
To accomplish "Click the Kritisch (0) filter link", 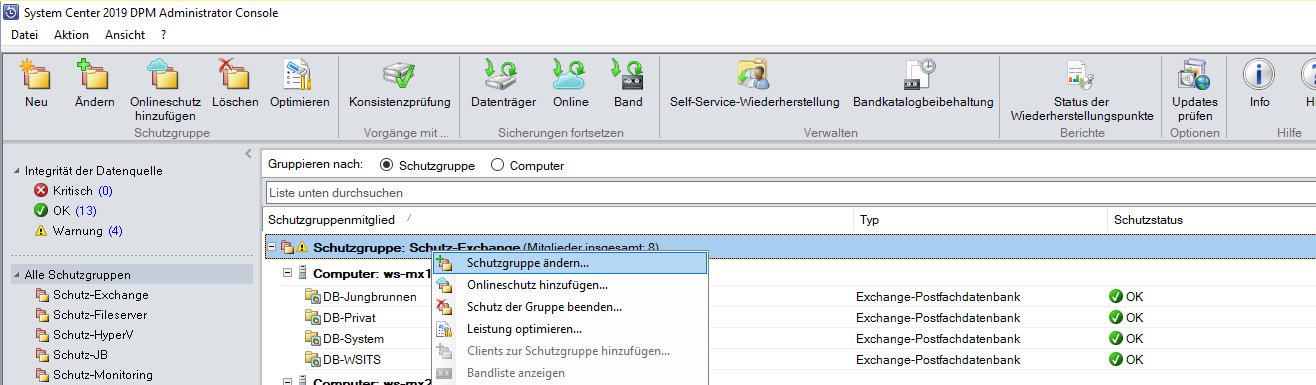I will [83, 190].
